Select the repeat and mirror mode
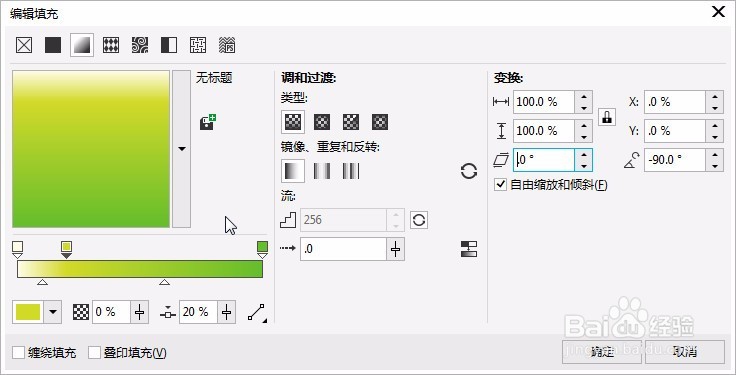This screenshot has height=375, width=736. pos(322,171)
